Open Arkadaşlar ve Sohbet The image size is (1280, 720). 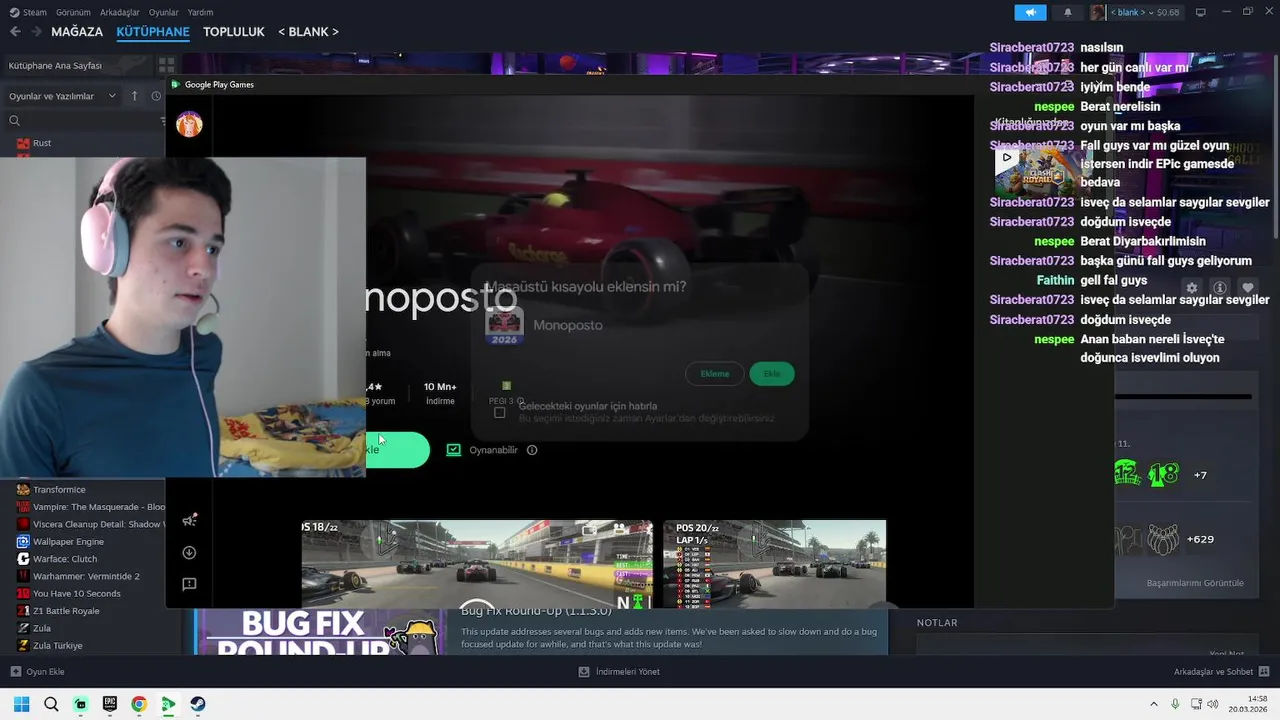click(x=1222, y=671)
